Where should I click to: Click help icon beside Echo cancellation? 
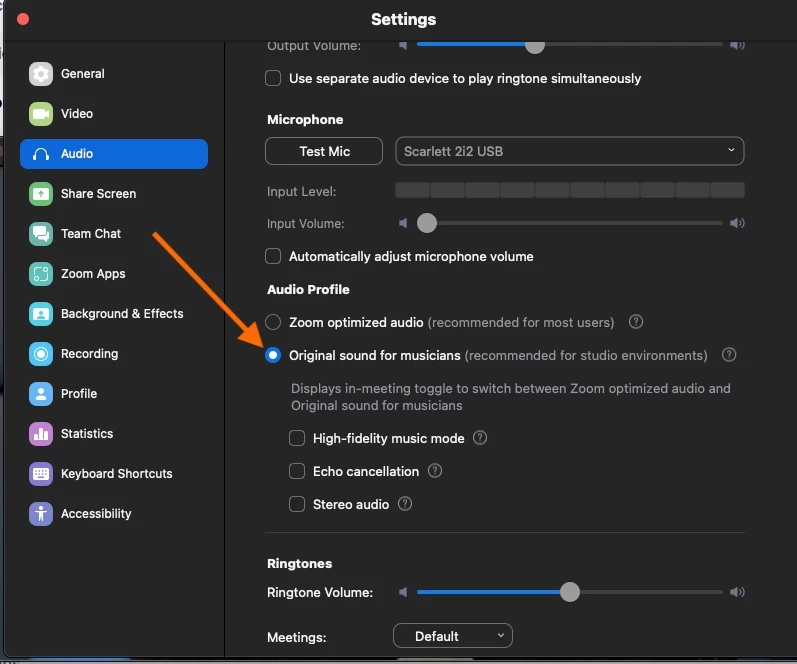tap(435, 471)
